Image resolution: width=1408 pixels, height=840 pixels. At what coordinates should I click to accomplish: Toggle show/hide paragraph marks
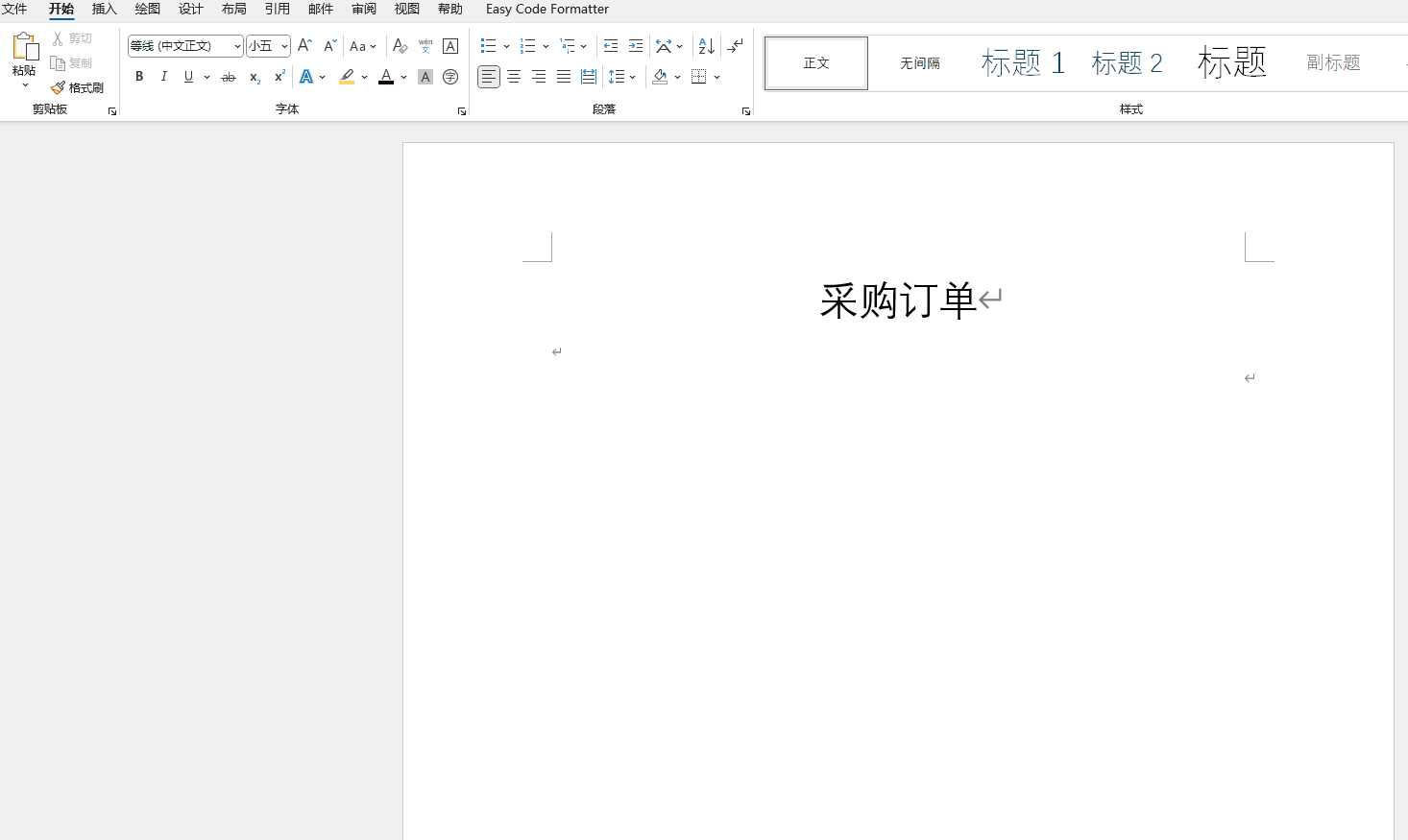point(735,46)
